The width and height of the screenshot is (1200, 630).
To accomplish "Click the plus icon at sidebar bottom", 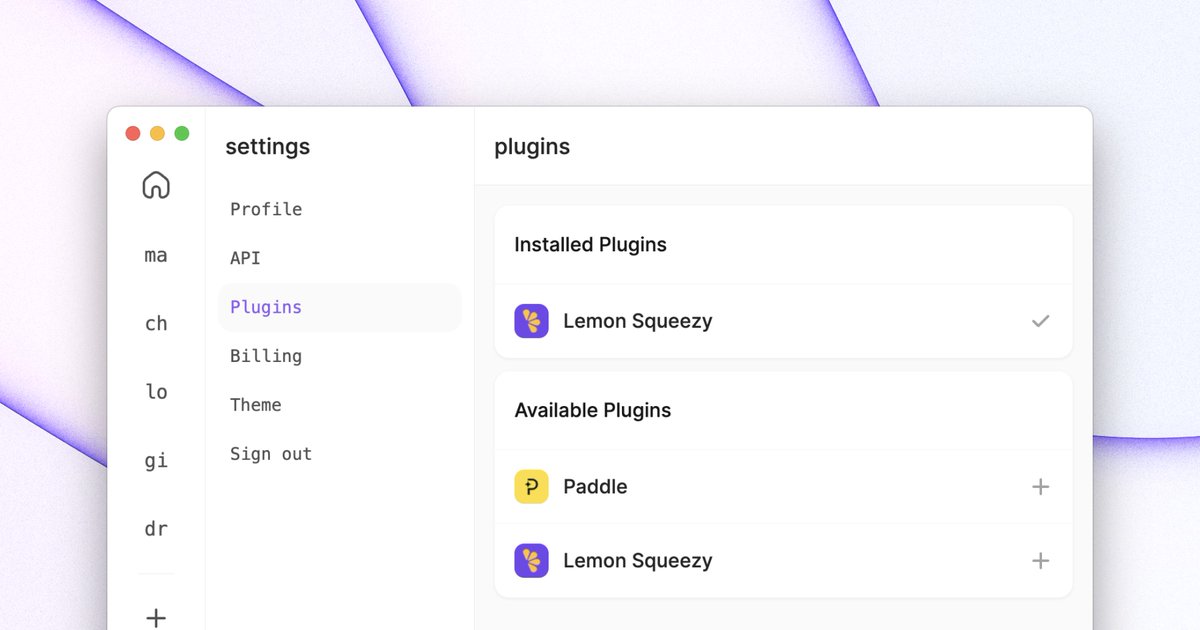I will click(x=156, y=617).
